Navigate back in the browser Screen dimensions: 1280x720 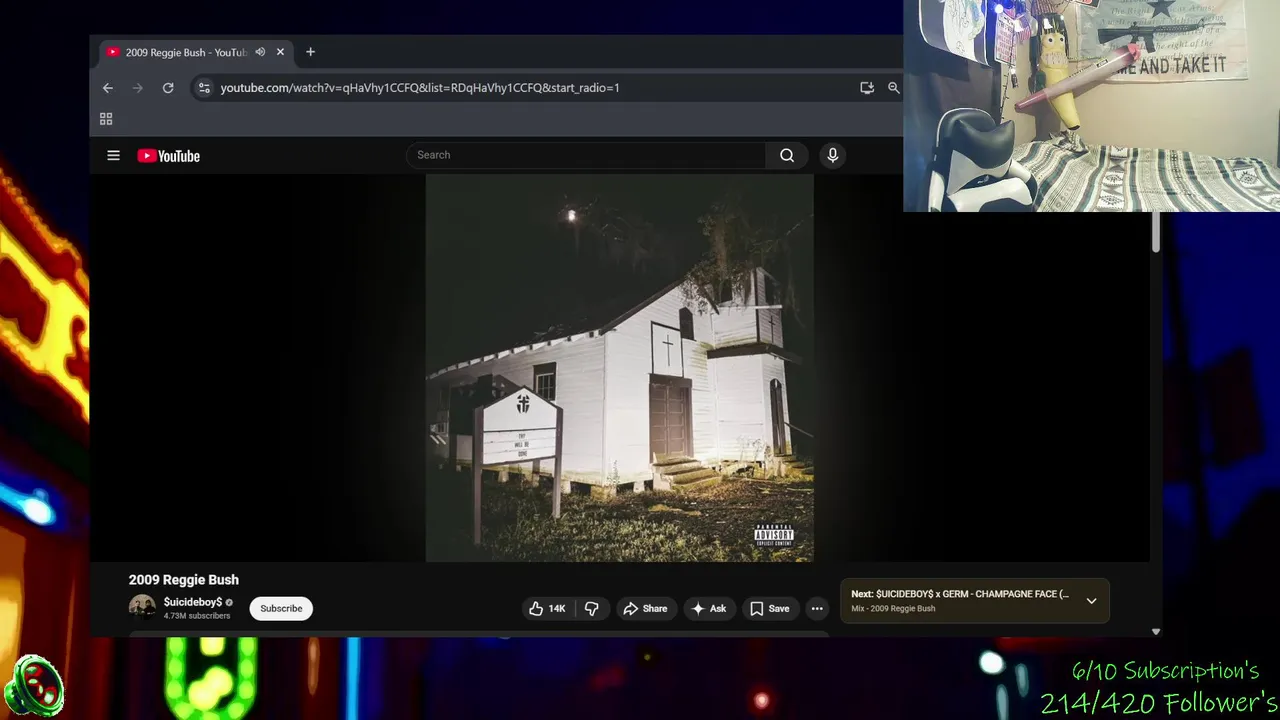coord(108,88)
